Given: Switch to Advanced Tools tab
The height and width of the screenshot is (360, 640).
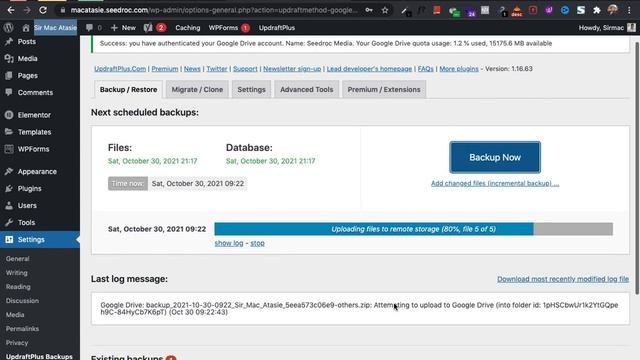Looking at the screenshot, I should pyautogui.click(x=307, y=89).
